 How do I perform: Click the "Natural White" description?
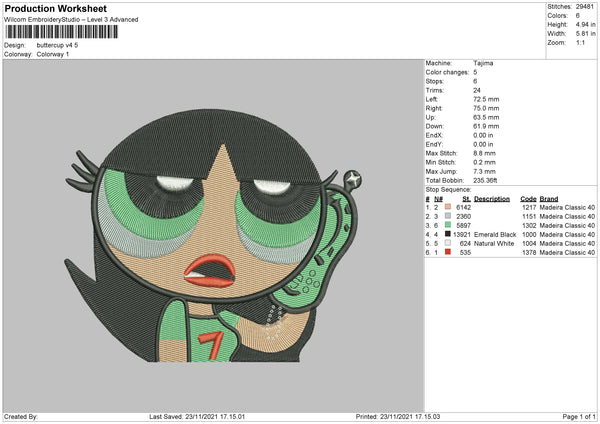[x=494, y=243]
